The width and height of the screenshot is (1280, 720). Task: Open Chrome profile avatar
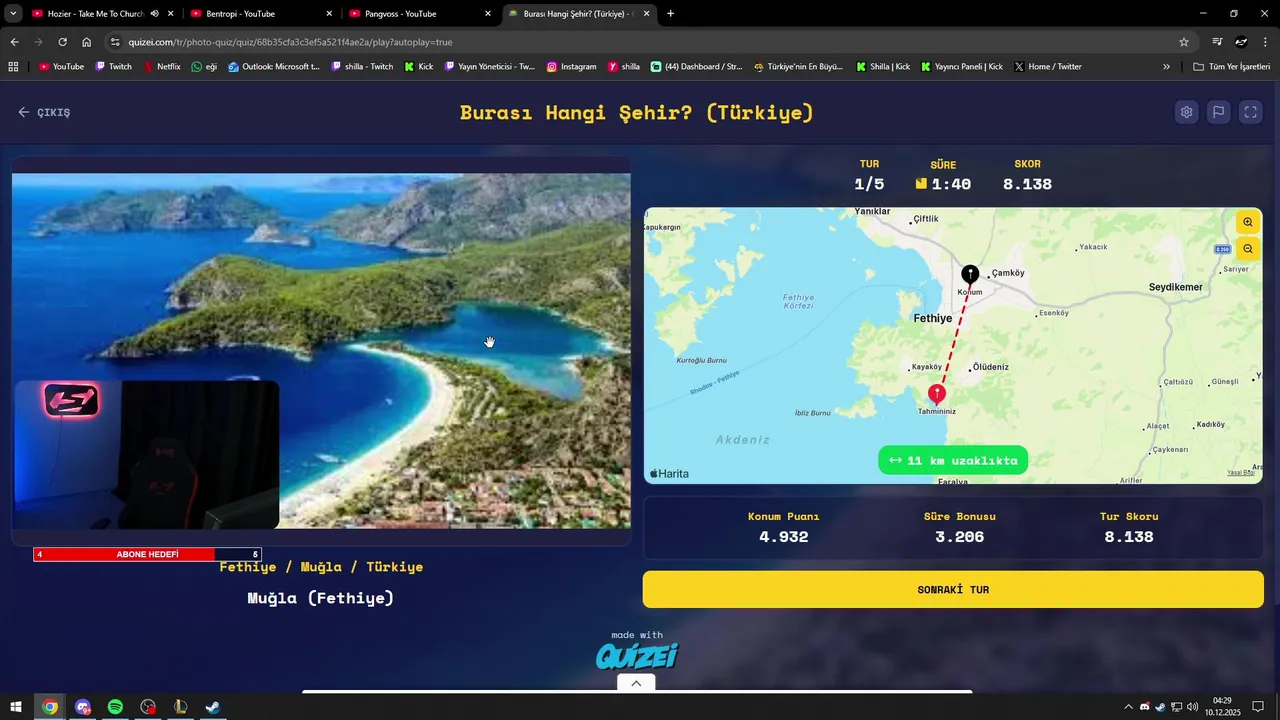pyautogui.click(x=1241, y=42)
